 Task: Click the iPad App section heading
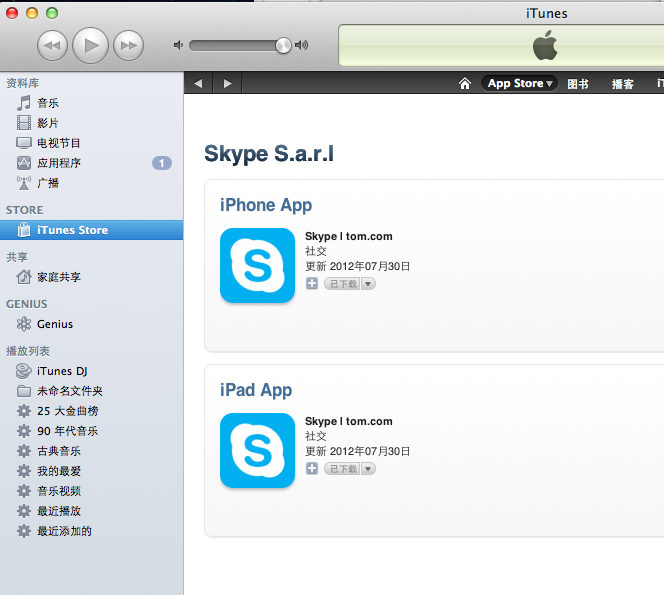coord(256,390)
